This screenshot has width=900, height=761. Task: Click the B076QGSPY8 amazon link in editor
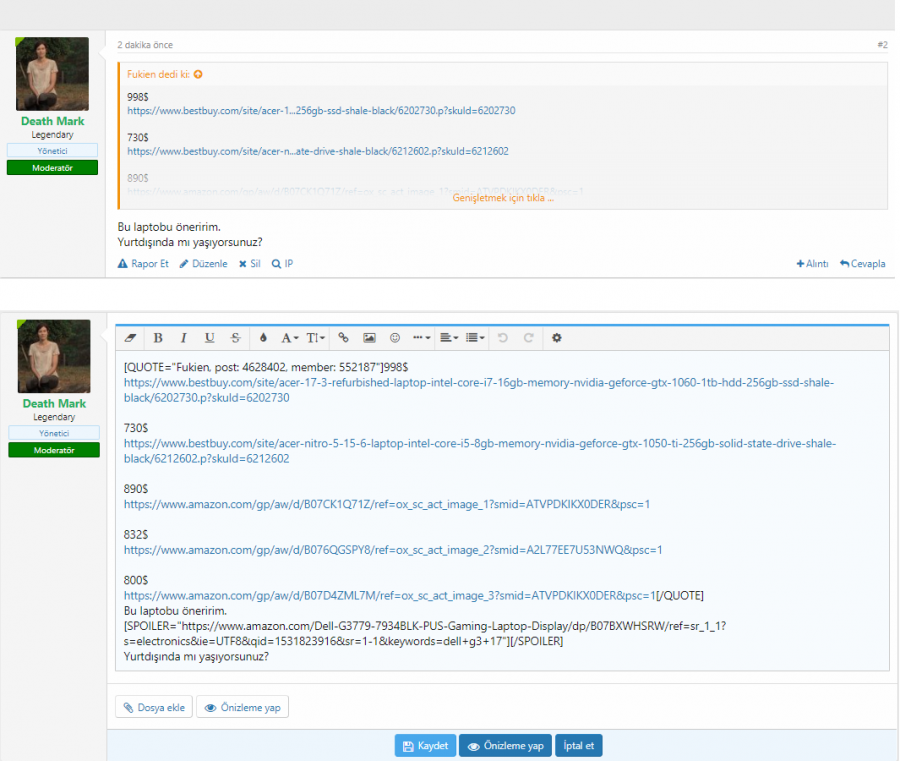[393, 550]
